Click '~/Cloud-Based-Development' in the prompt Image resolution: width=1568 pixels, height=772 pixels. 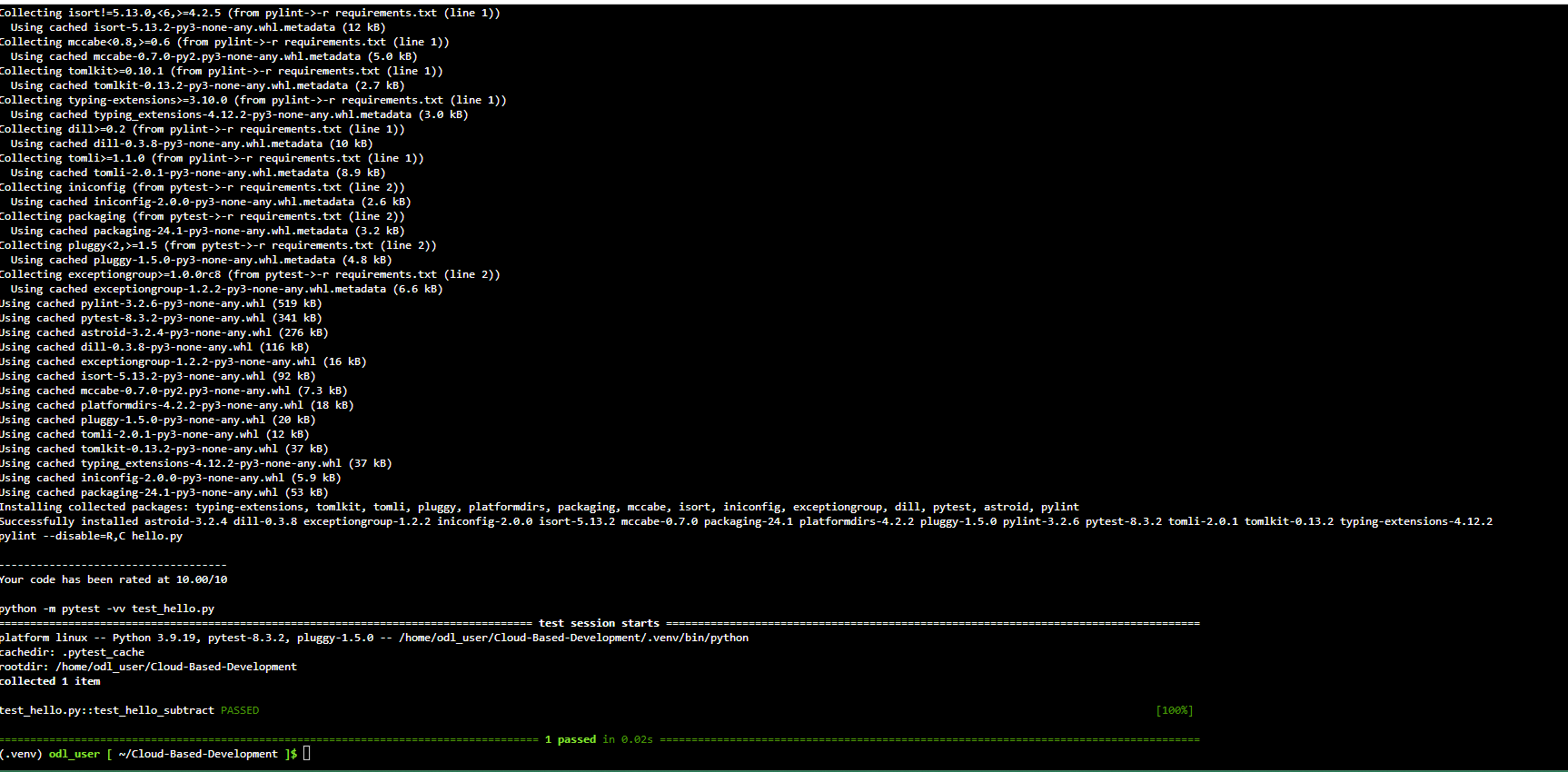pyautogui.click(x=198, y=754)
